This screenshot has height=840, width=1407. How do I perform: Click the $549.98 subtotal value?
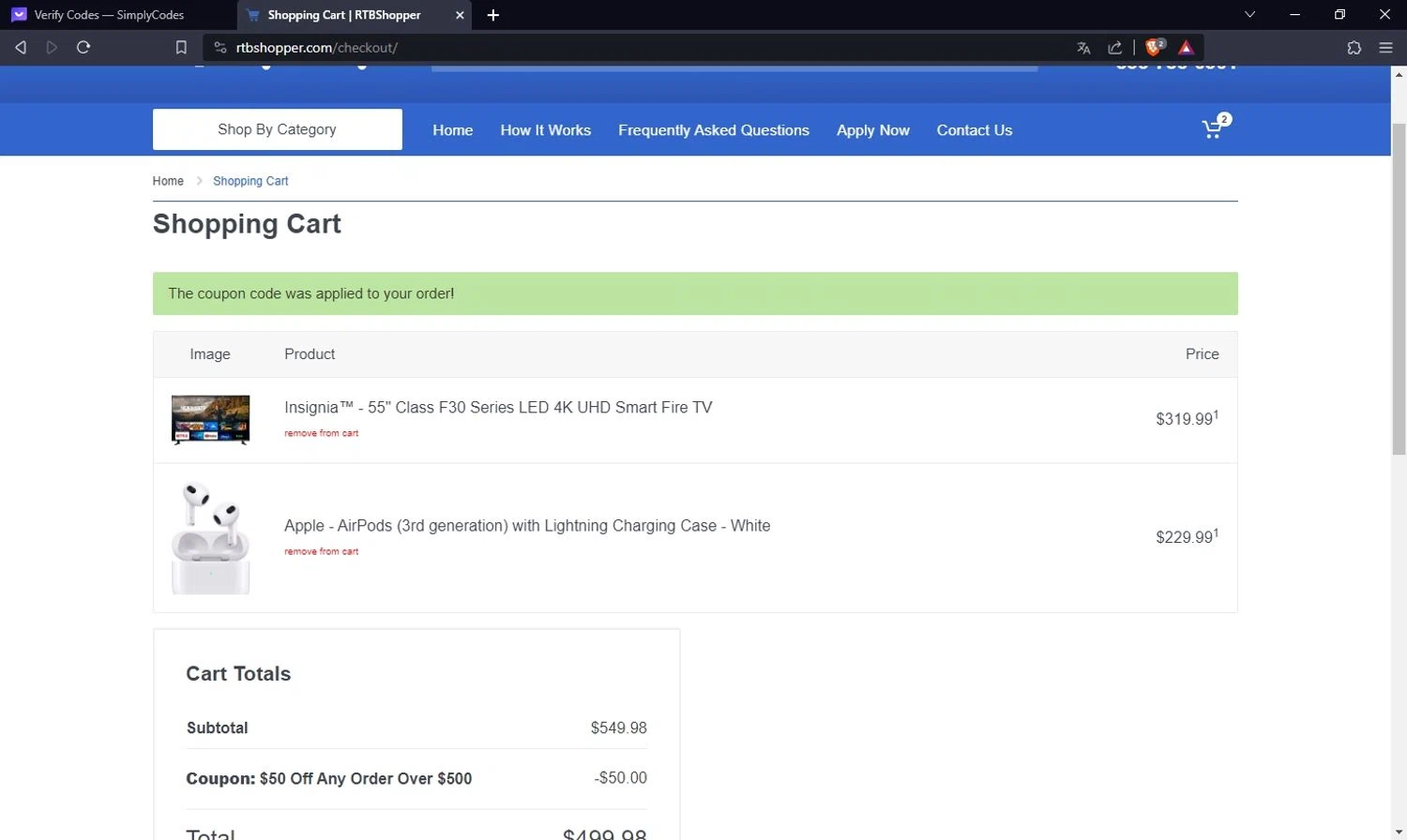click(619, 727)
